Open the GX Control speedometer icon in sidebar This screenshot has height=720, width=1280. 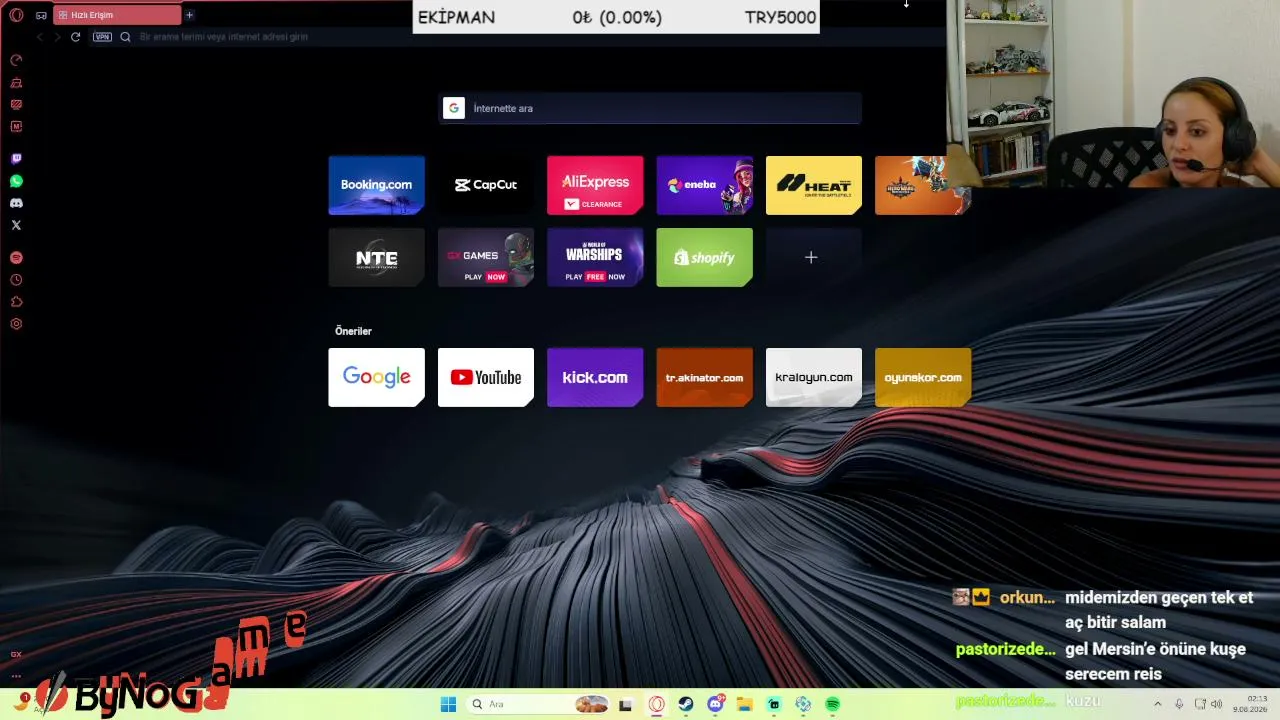(x=16, y=60)
